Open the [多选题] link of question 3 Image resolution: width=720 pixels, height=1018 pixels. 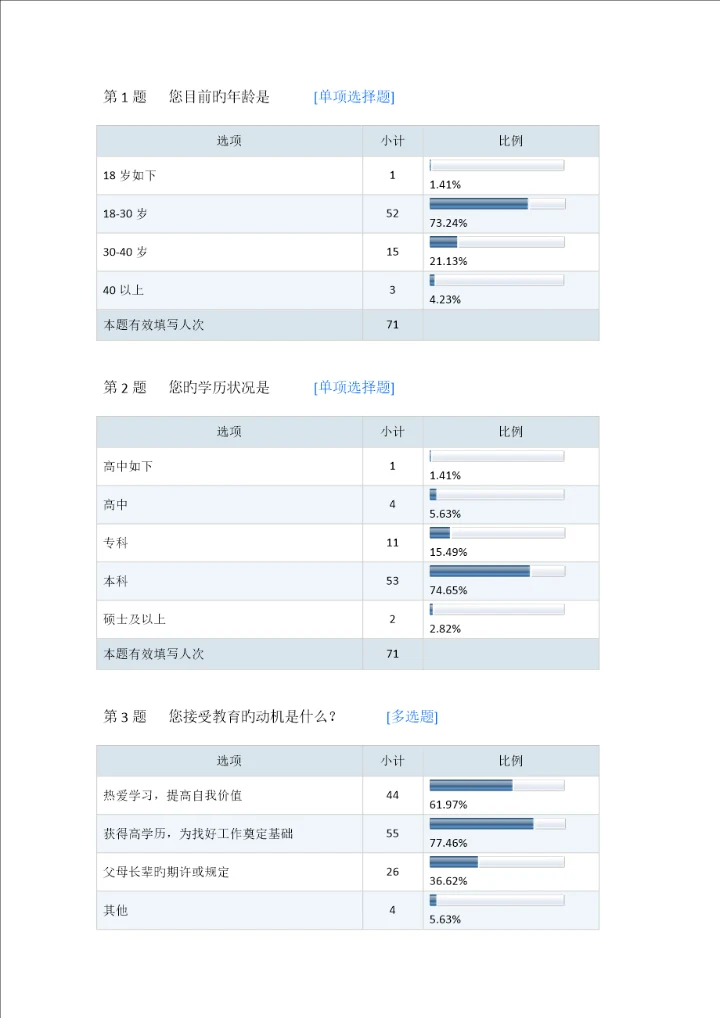(x=412, y=717)
